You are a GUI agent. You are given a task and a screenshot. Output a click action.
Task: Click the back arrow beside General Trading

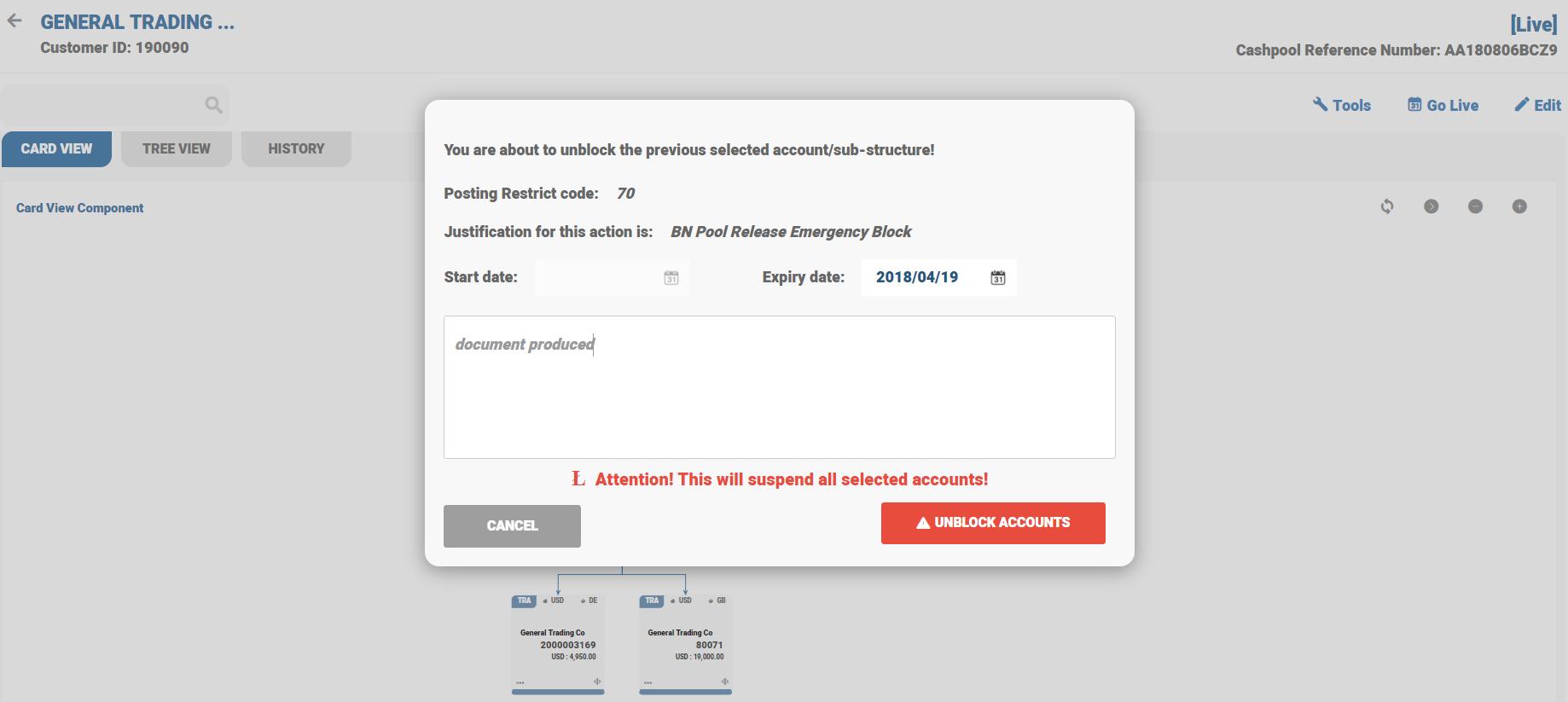coord(15,21)
